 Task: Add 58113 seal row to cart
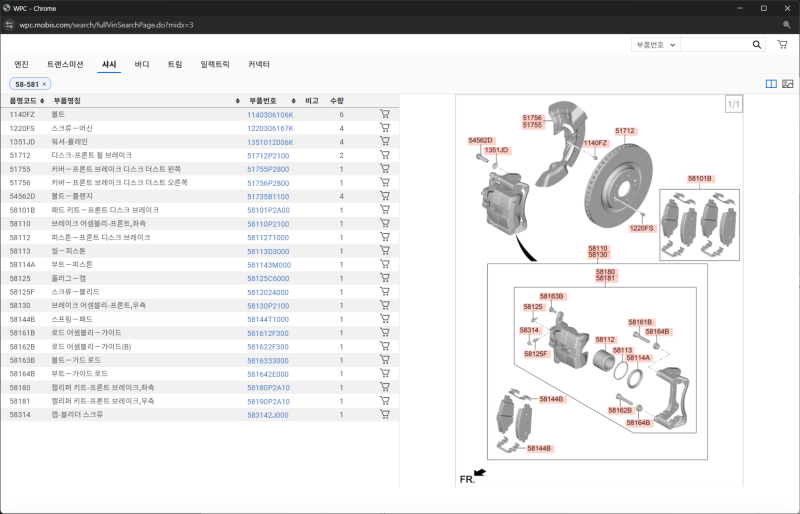[x=385, y=251]
